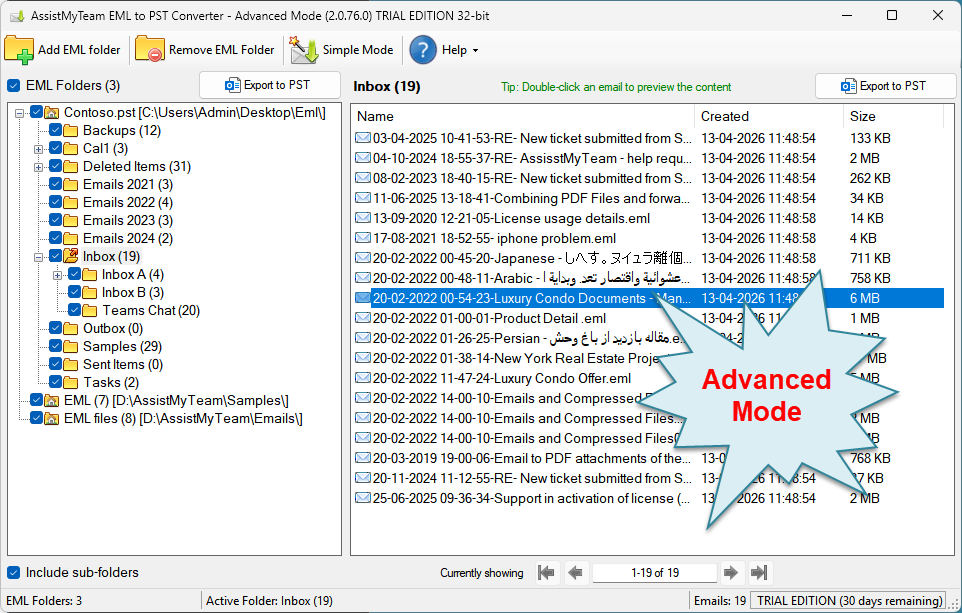
Task: Uncheck the Deleted Items folder checkbox
Action: 56,166
